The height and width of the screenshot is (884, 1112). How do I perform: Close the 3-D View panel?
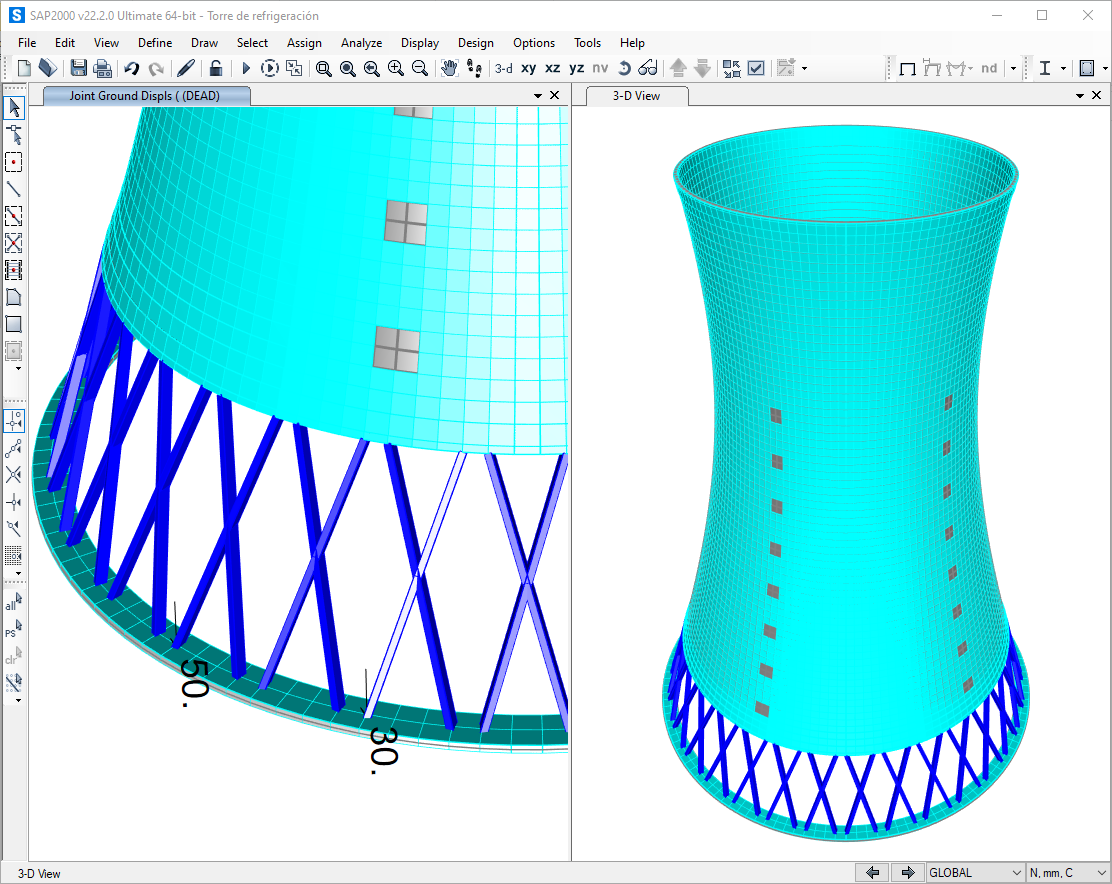pos(1097,96)
